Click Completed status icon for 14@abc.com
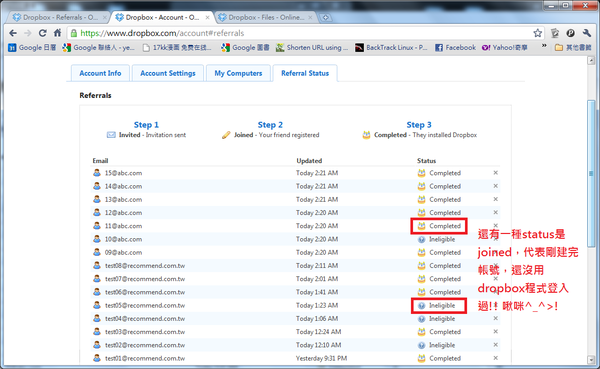Viewport: 600px width, 369px height. 421,186
